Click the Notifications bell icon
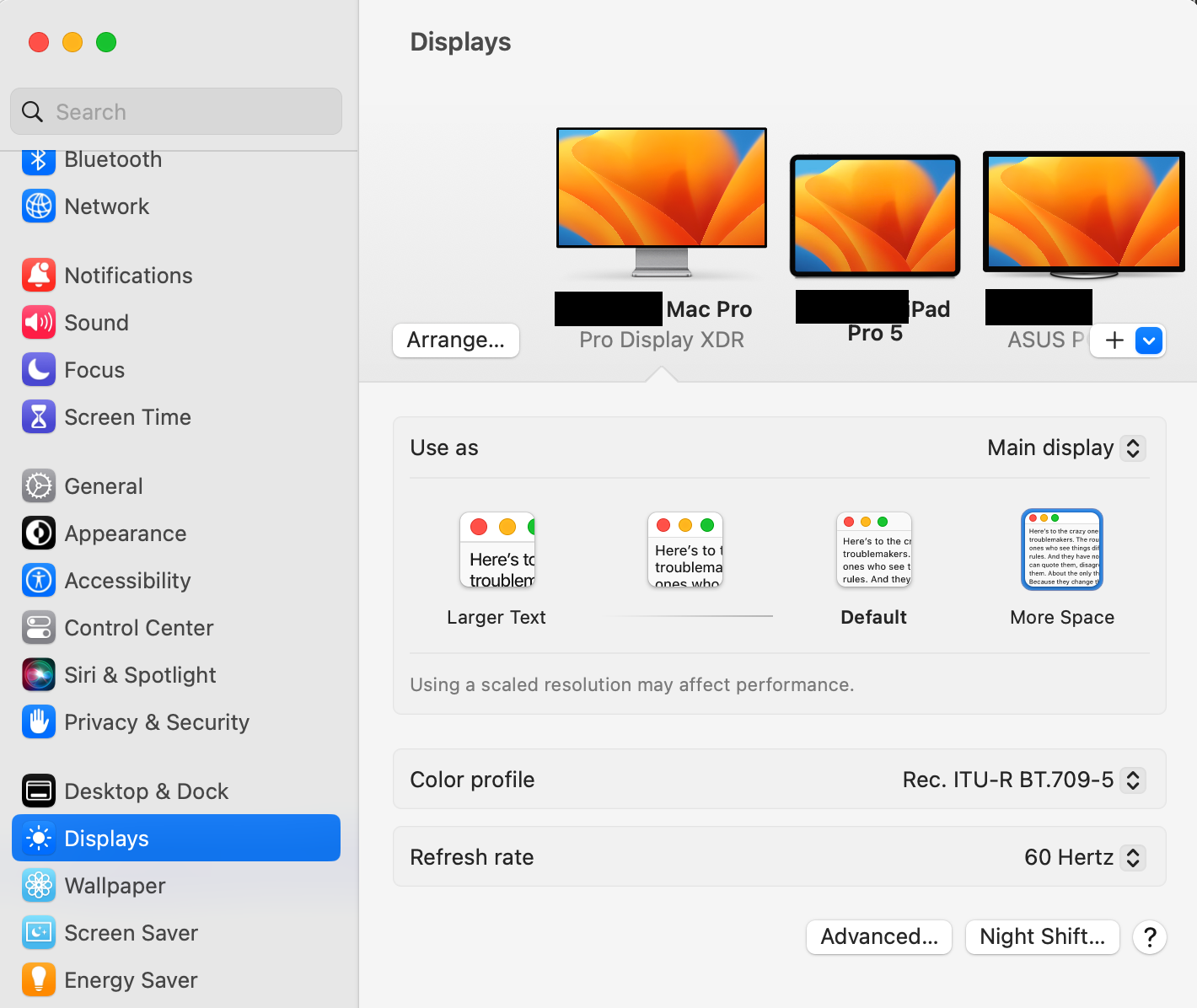This screenshot has width=1197, height=1008. pos(39,276)
